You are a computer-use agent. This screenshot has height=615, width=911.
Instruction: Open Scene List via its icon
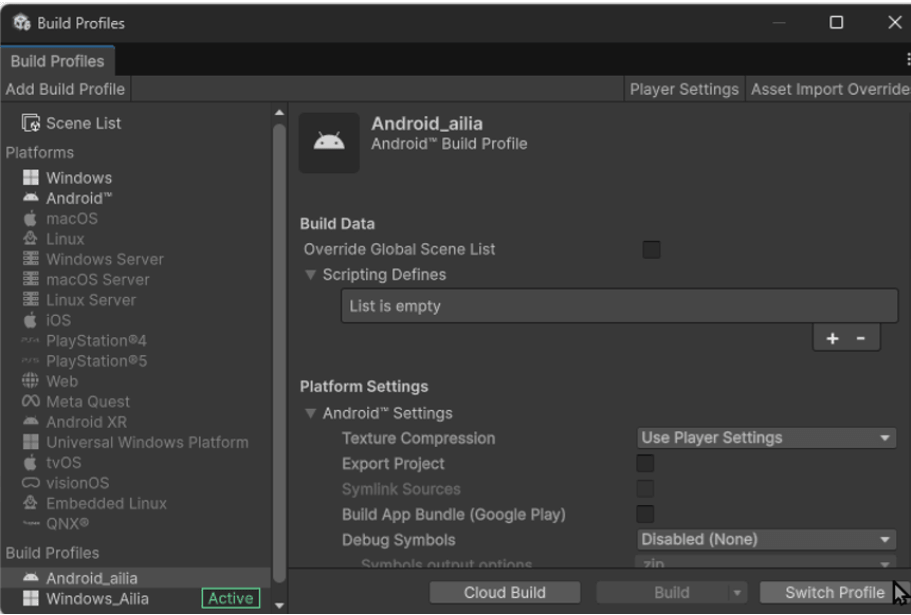tap(31, 123)
